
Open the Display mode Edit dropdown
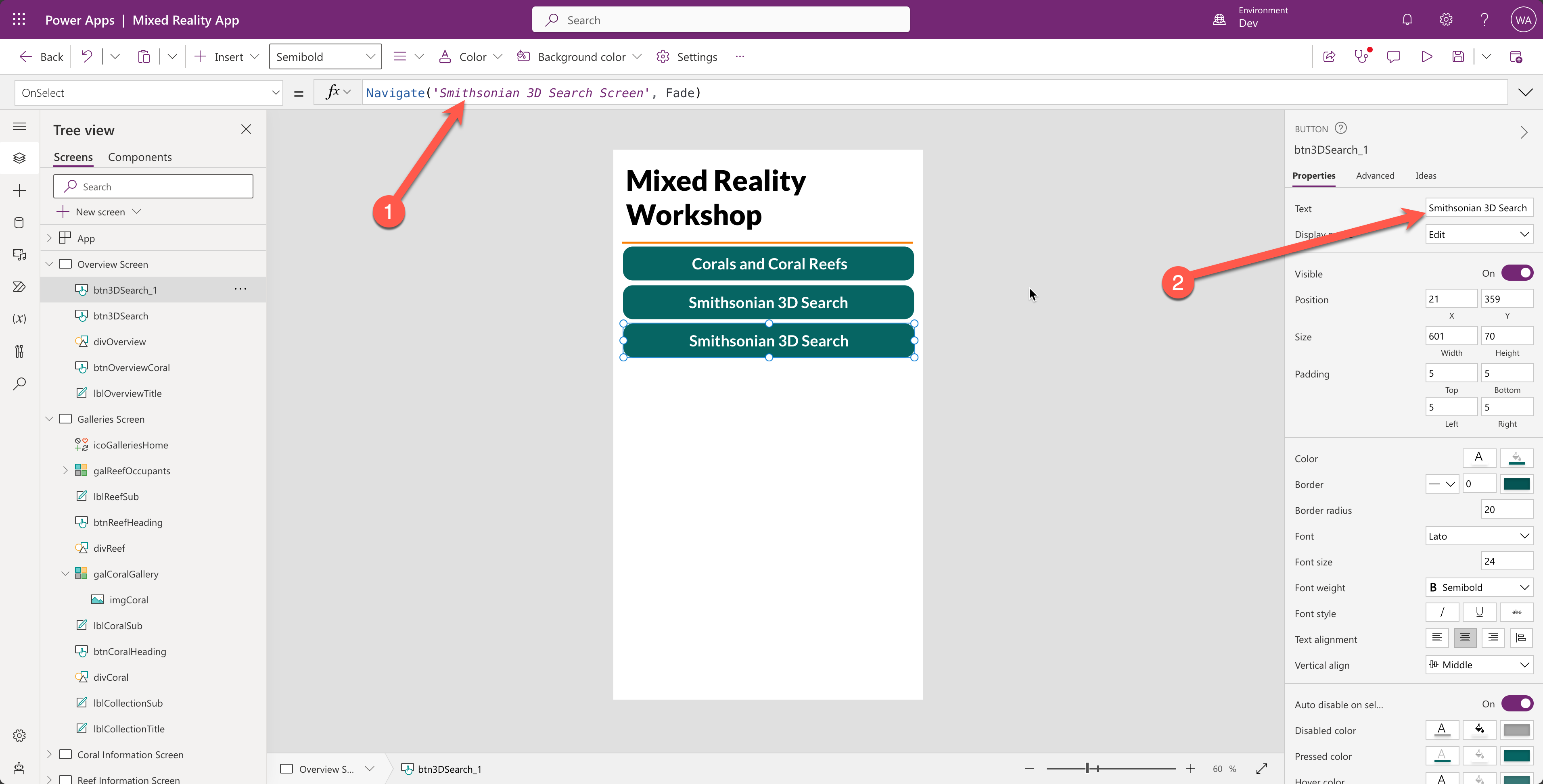click(x=1479, y=234)
